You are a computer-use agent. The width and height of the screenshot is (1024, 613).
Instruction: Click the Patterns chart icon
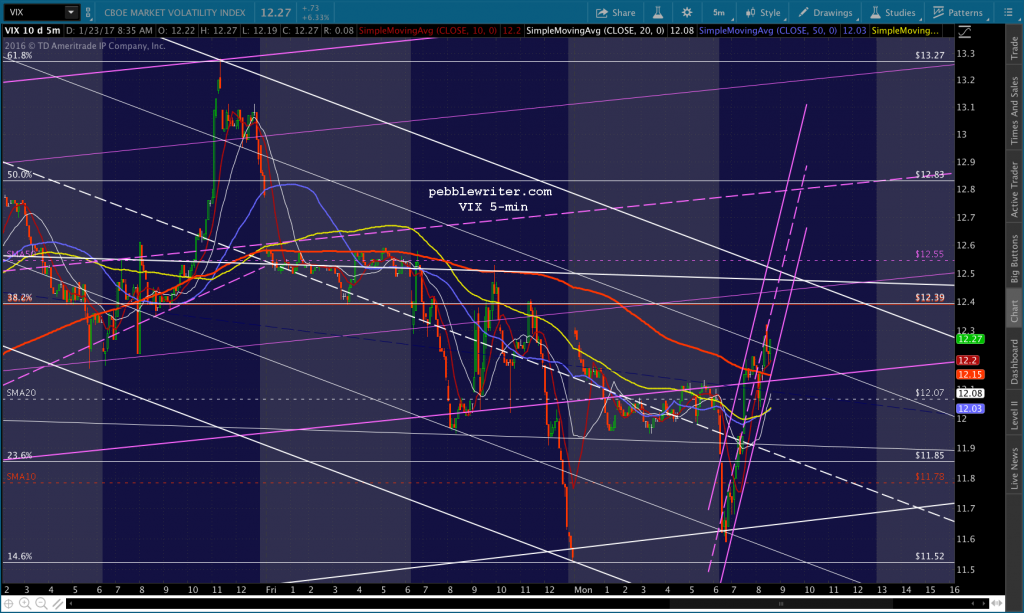938,12
